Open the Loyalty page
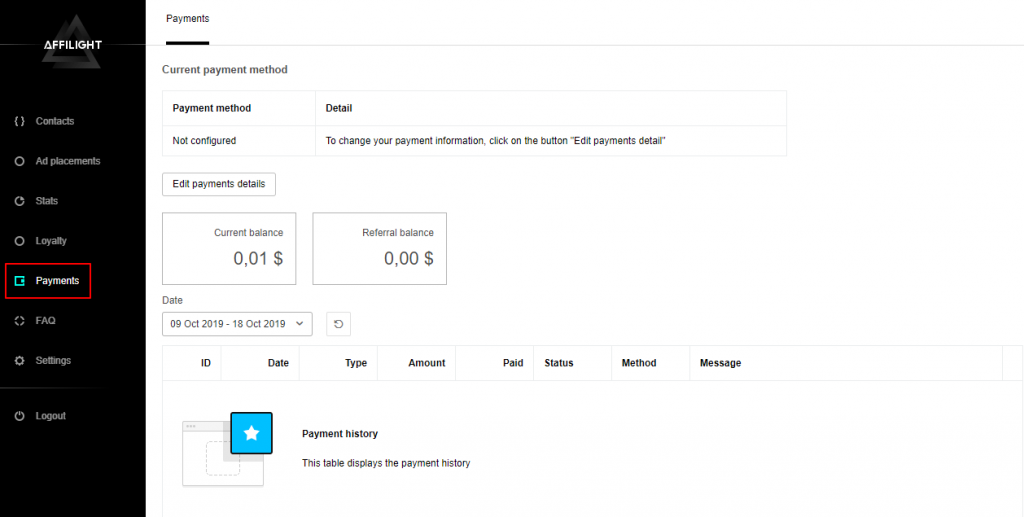This screenshot has width=1024, height=517. coord(51,241)
